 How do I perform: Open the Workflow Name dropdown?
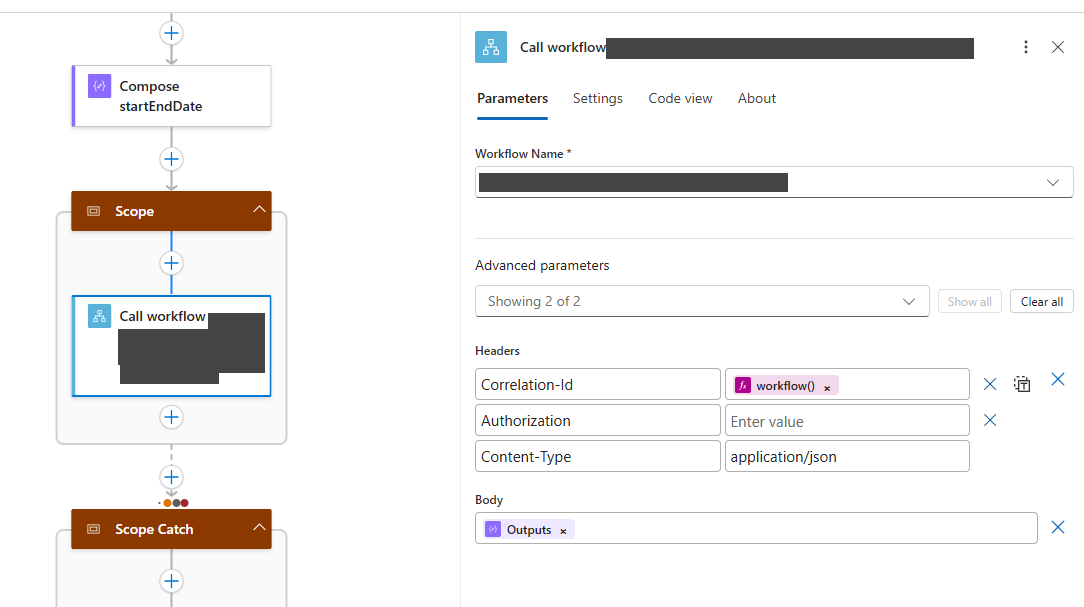click(x=1052, y=182)
